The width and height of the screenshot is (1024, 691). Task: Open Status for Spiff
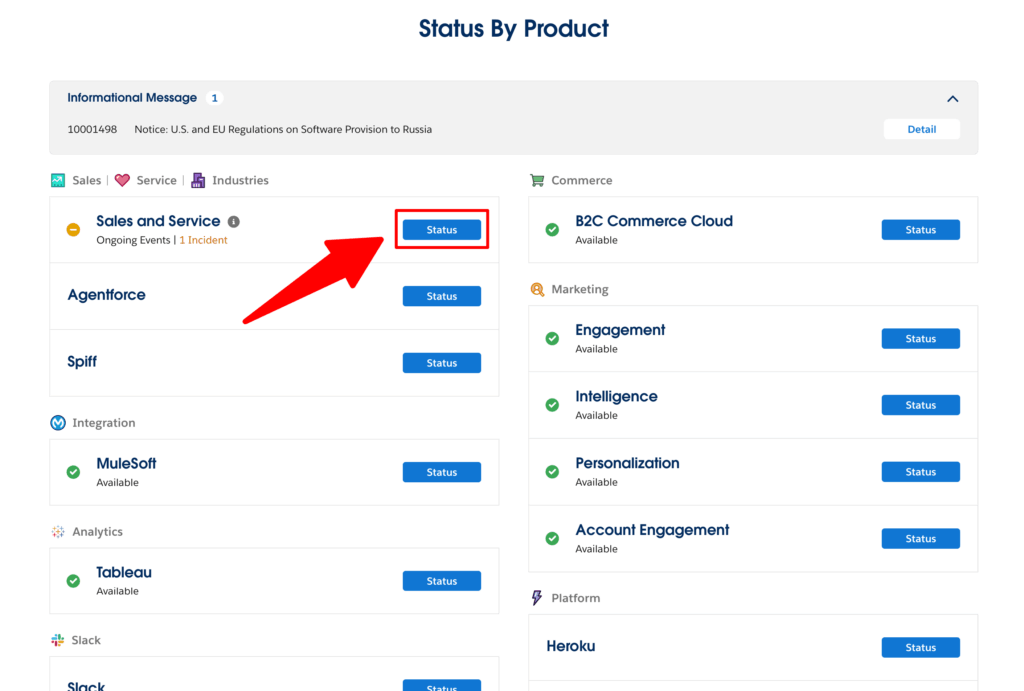tap(441, 362)
